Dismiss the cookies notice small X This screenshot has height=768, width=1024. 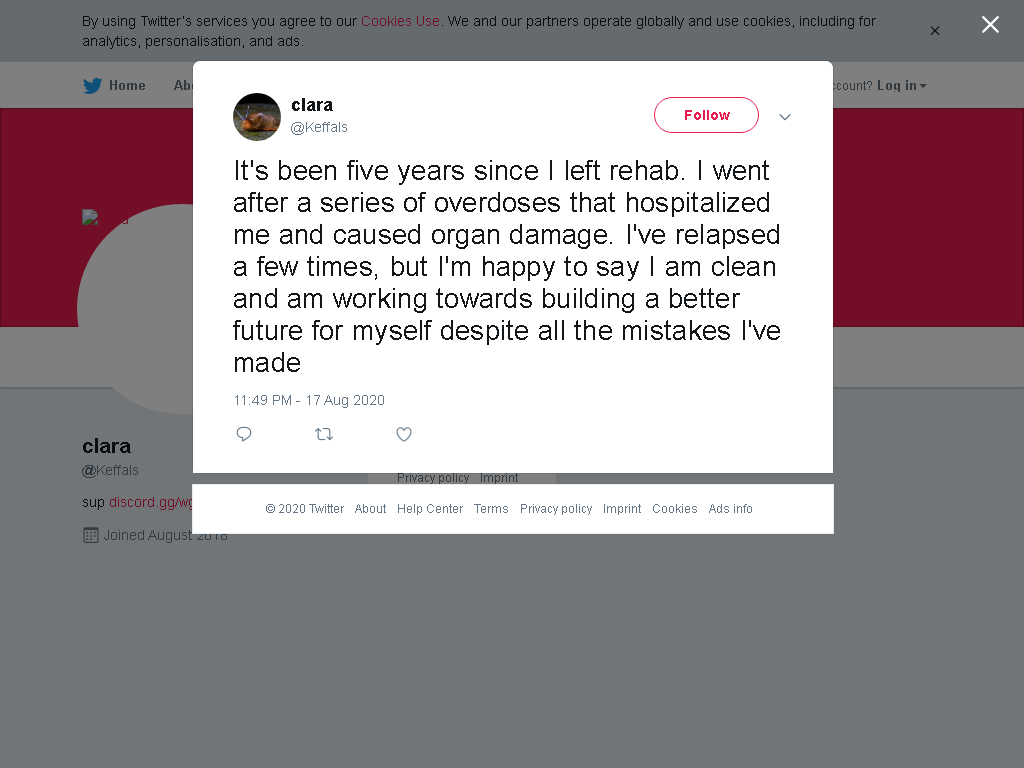tap(935, 31)
